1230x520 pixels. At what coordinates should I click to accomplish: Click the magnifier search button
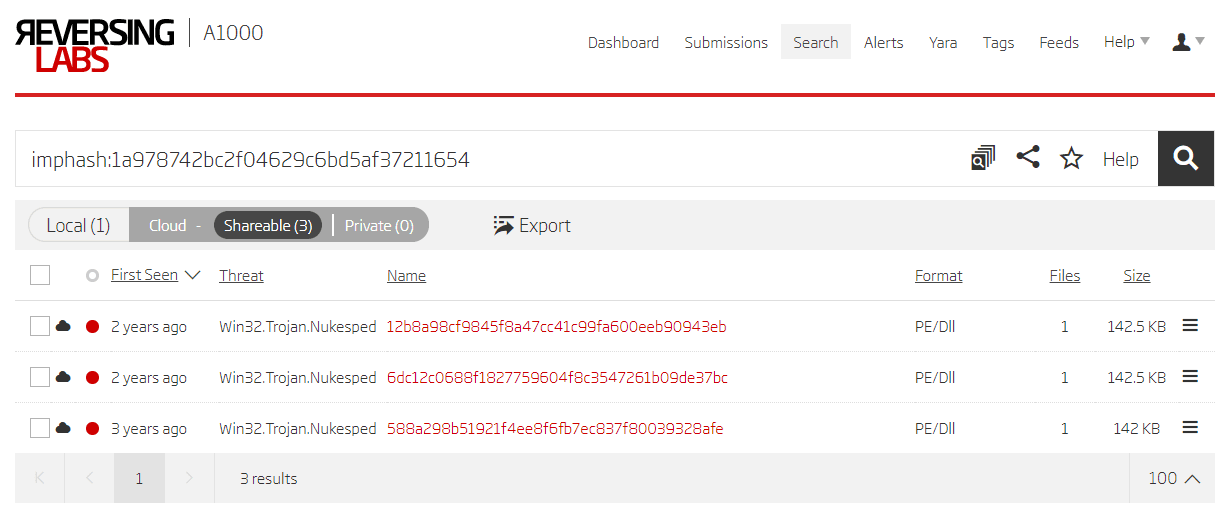pos(1185,159)
